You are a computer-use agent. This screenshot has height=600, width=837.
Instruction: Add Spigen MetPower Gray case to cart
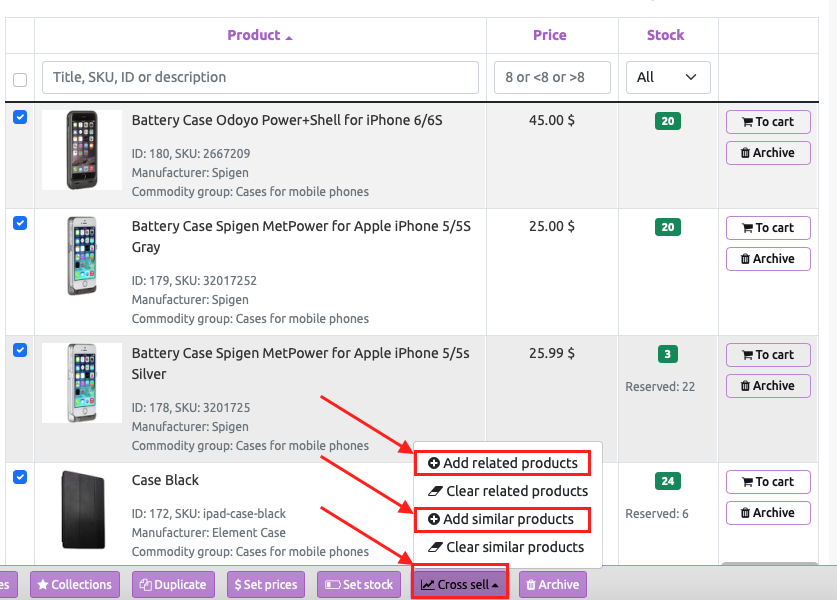(x=768, y=228)
